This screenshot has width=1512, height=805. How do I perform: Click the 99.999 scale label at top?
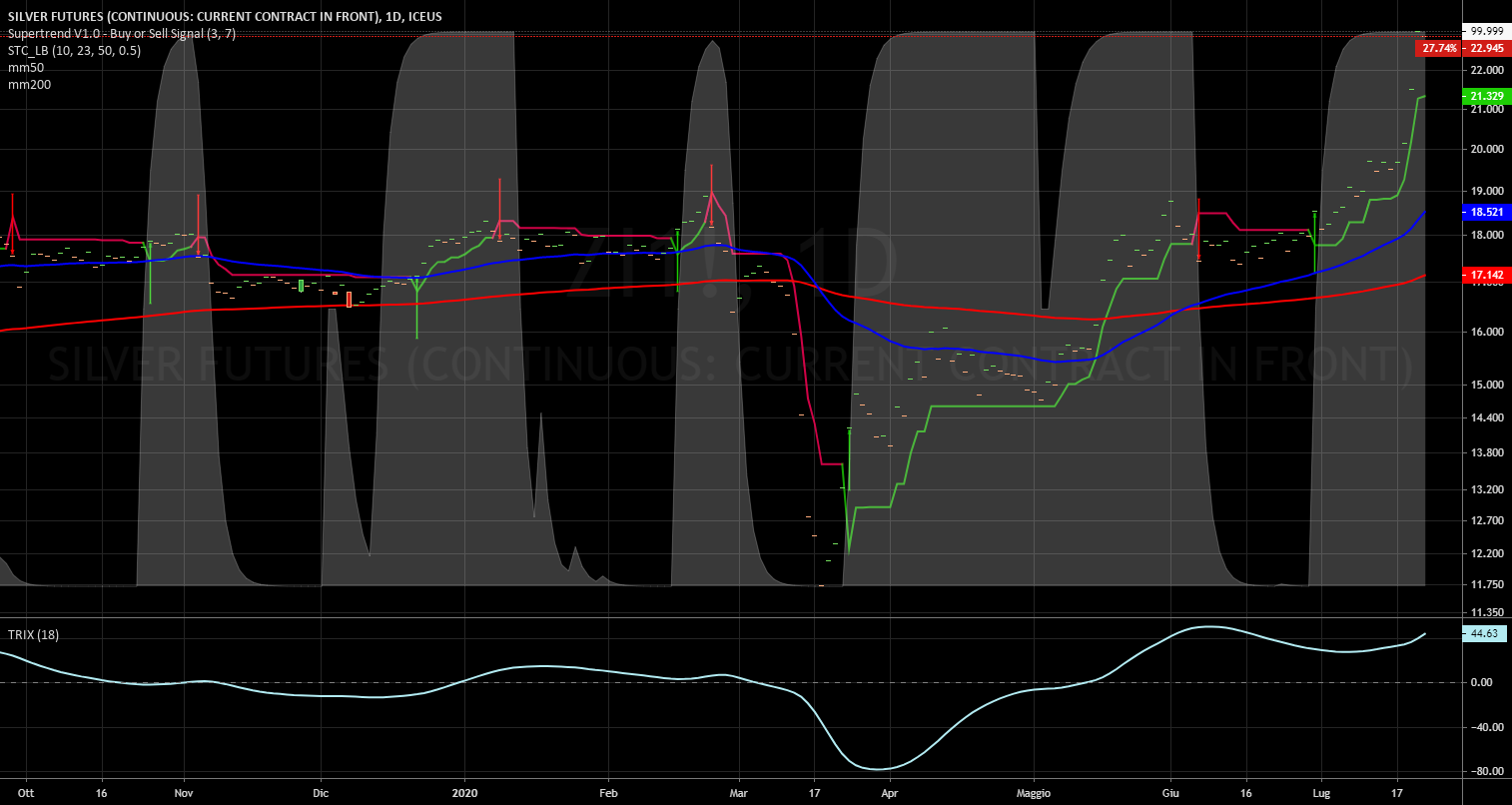click(1486, 31)
